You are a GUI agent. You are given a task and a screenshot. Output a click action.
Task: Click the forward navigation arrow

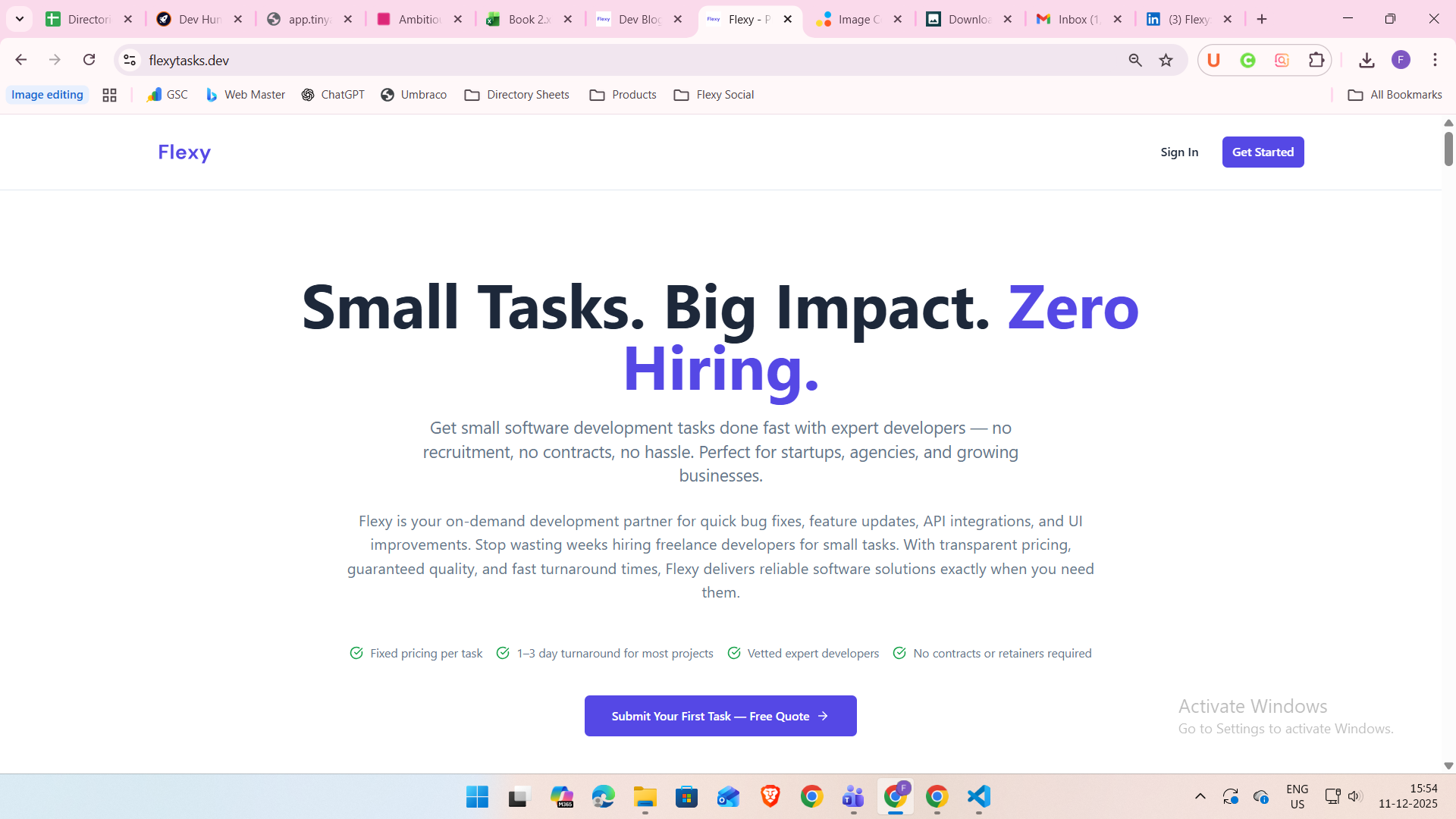[55, 60]
